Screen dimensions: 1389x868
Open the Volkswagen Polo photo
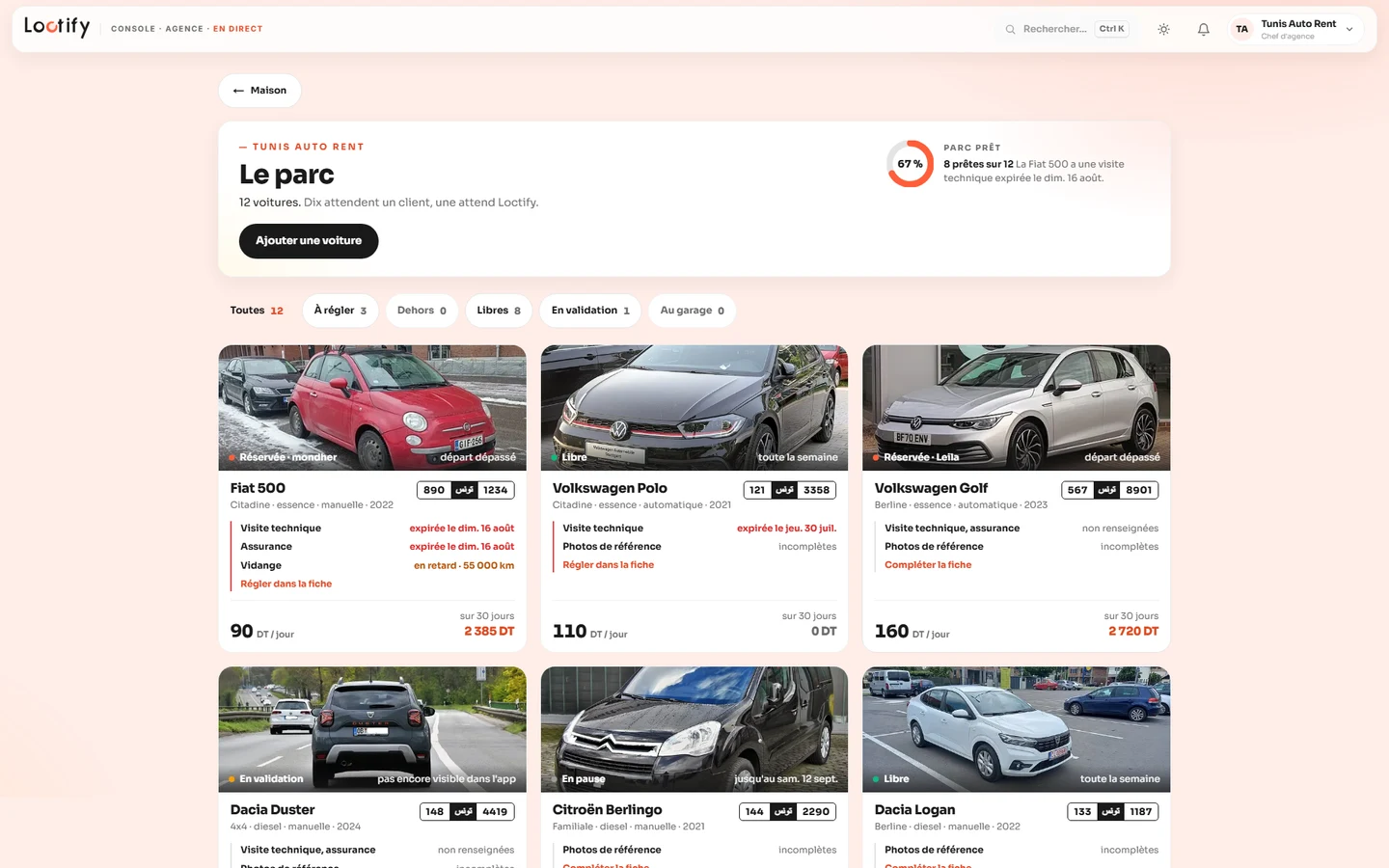click(x=694, y=408)
